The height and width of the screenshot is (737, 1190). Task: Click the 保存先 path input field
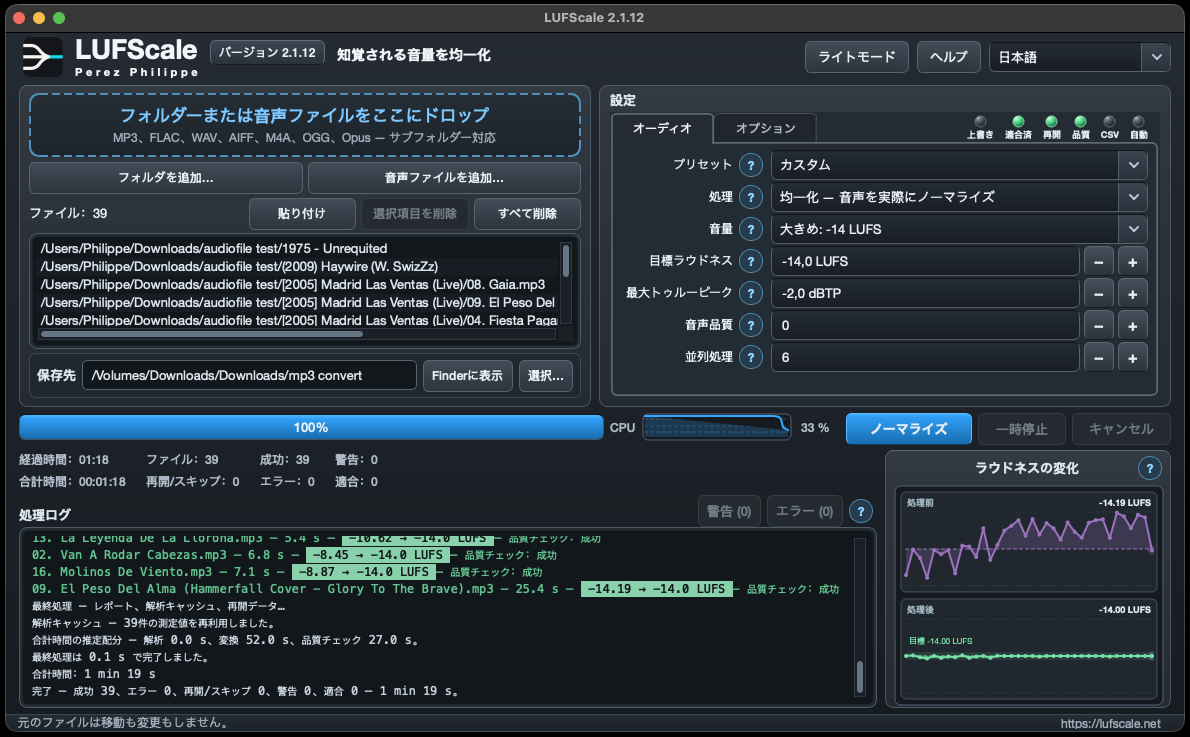pos(249,376)
